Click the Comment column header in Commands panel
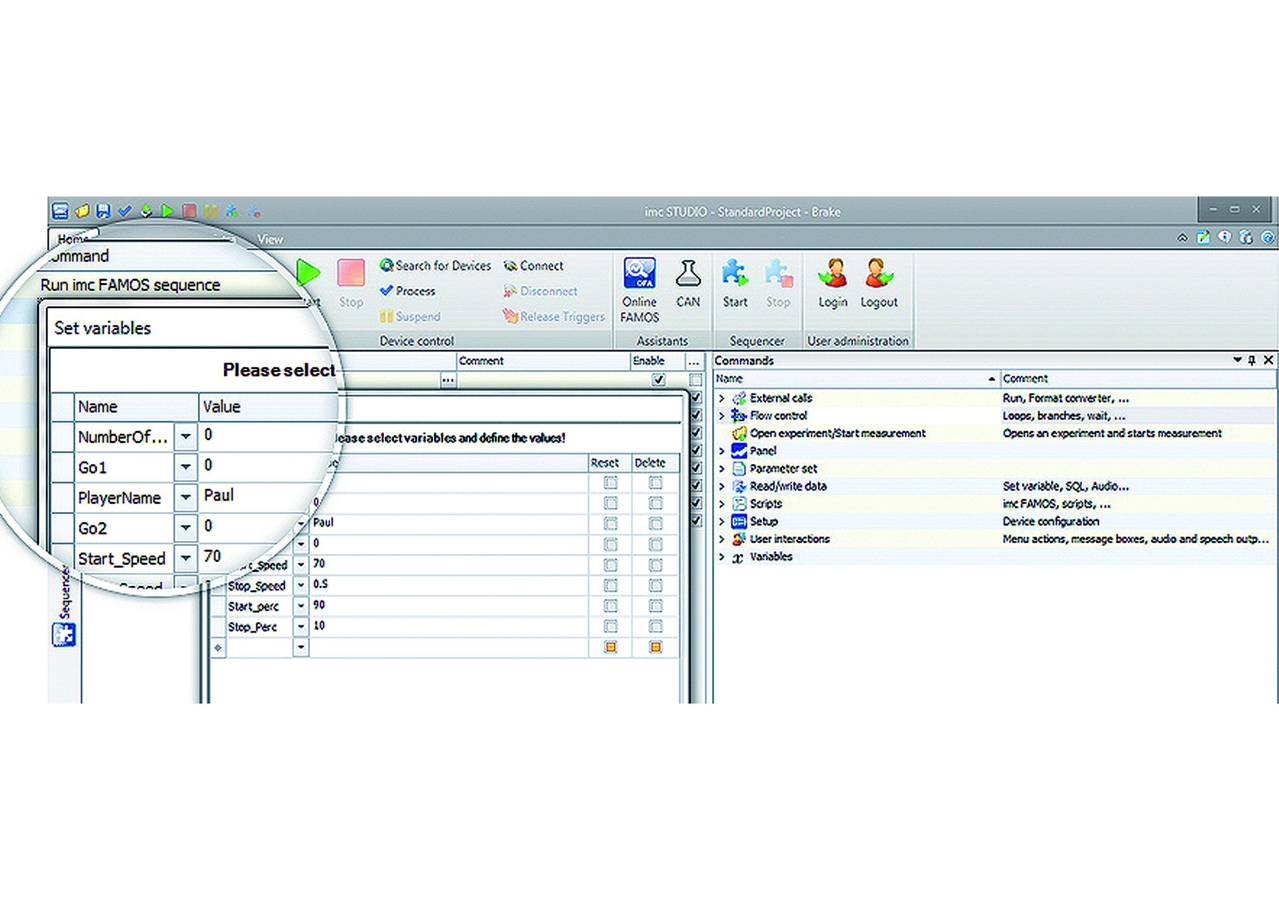1279x900 pixels. tap(1138, 379)
